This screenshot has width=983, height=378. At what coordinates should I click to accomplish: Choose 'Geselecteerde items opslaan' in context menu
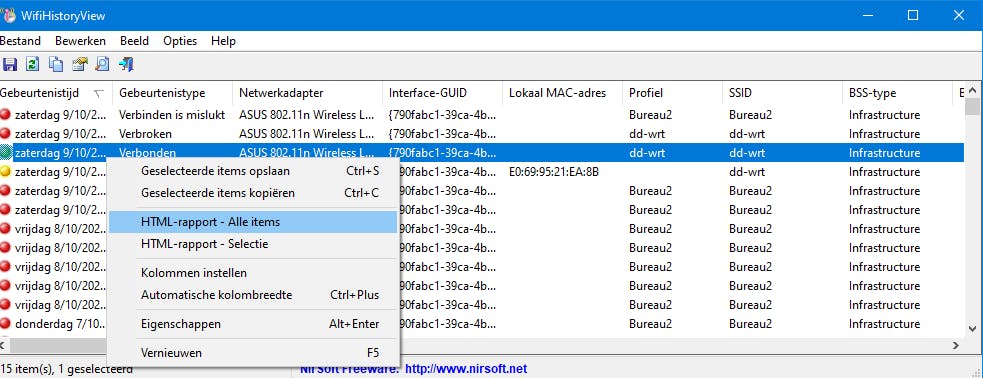tap(253, 171)
